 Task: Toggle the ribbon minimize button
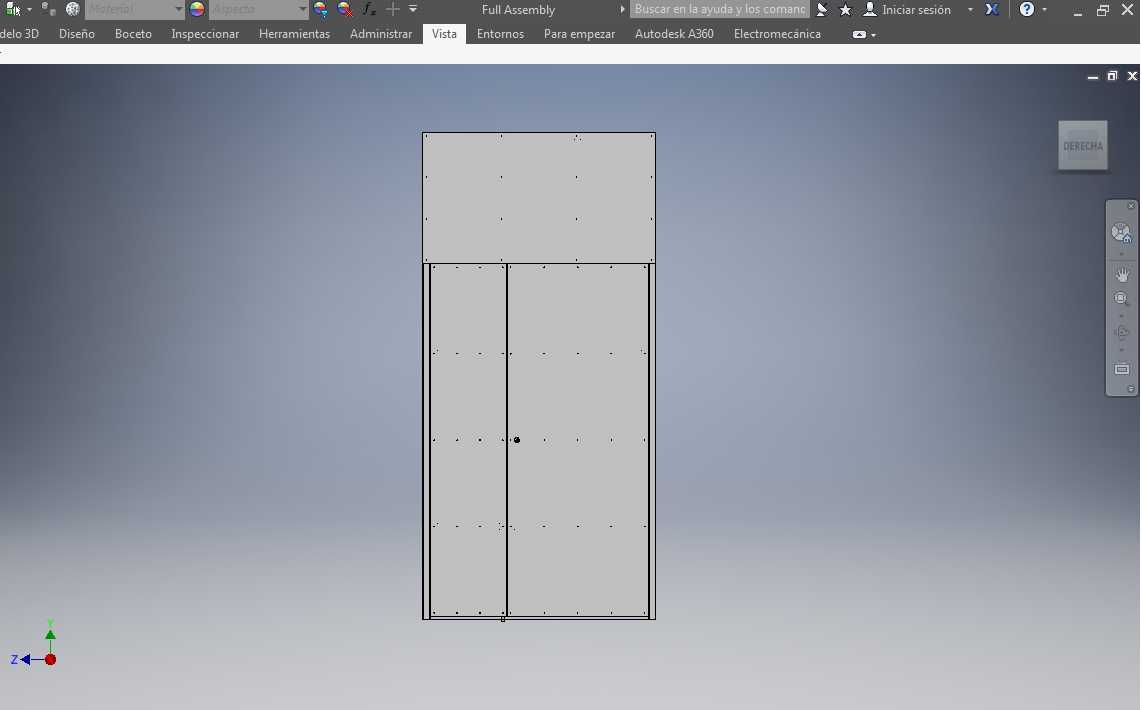pos(859,34)
